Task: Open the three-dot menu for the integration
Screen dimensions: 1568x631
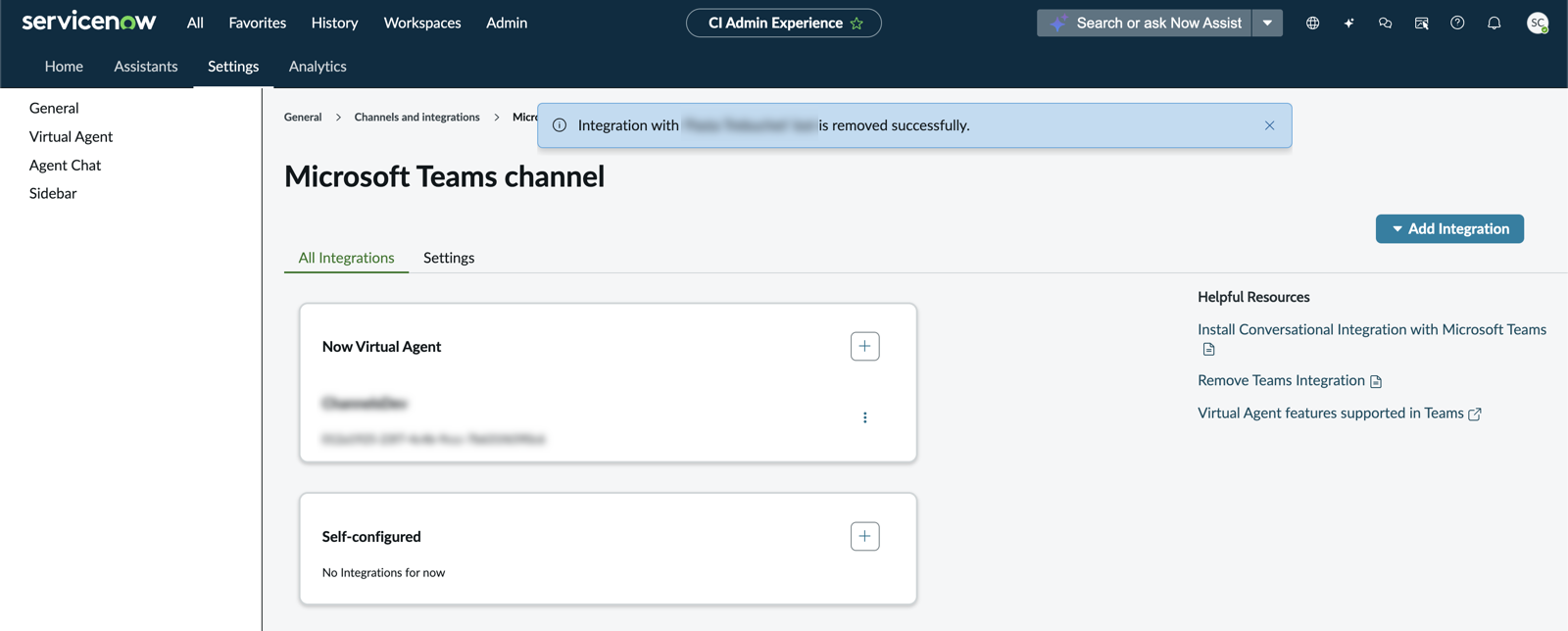Action: pos(864,417)
